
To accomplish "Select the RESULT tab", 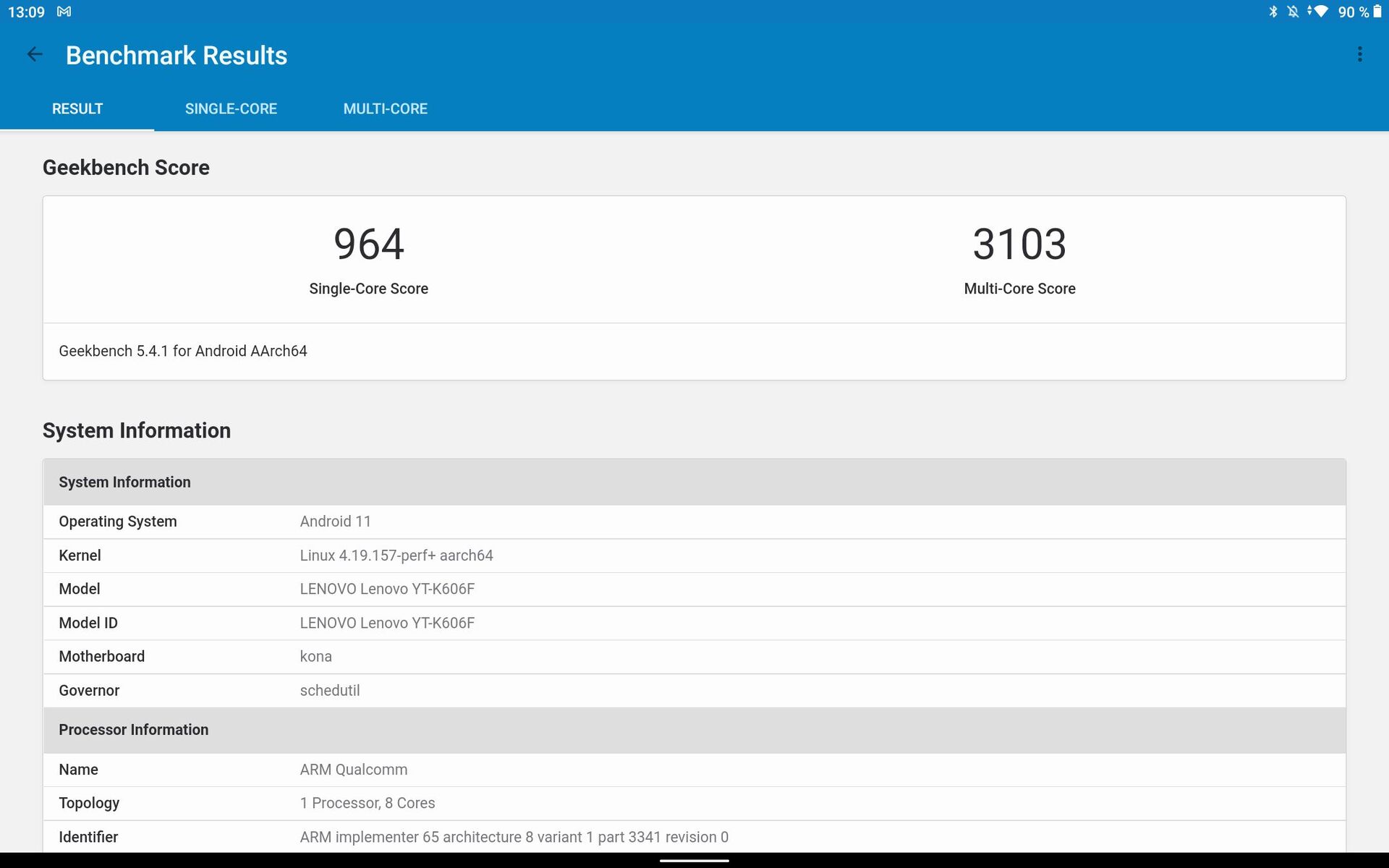I will click(x=77, y=109).
